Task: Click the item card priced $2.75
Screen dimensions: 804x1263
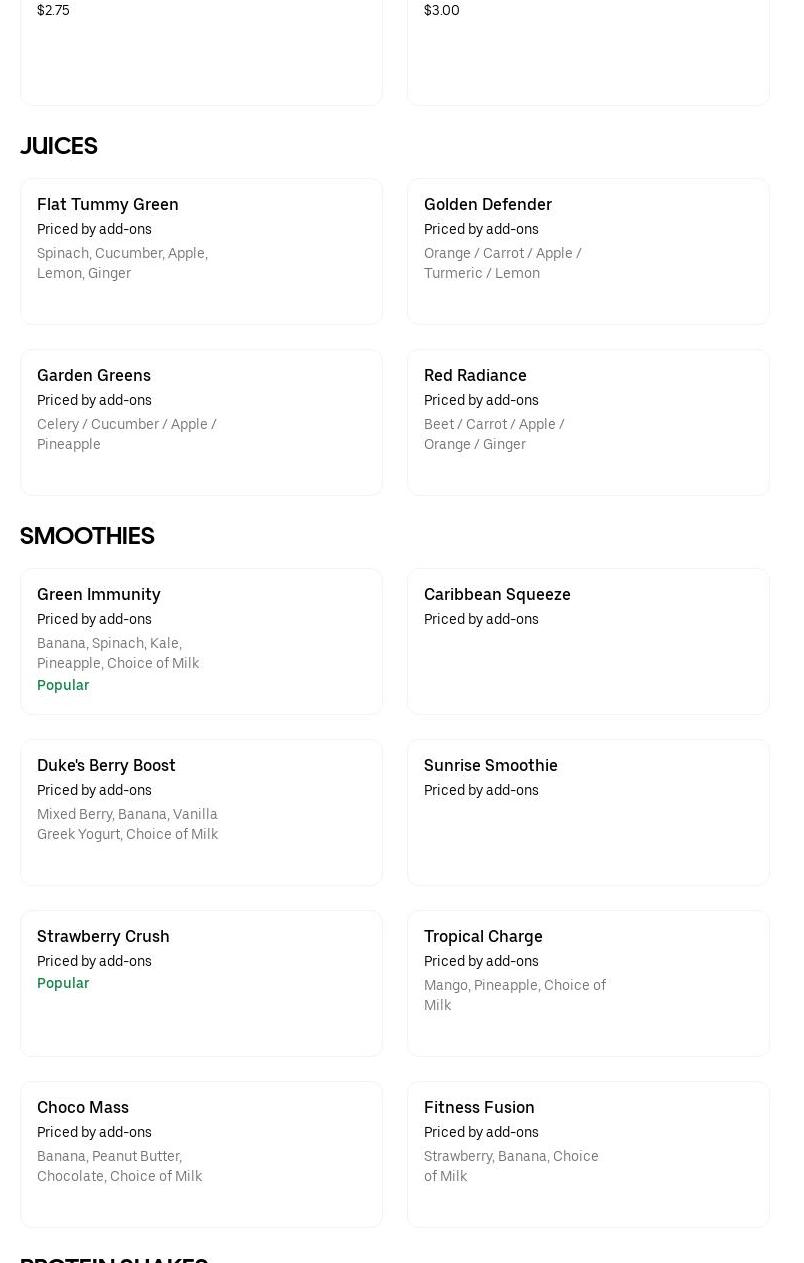Action: coord(201,50)
